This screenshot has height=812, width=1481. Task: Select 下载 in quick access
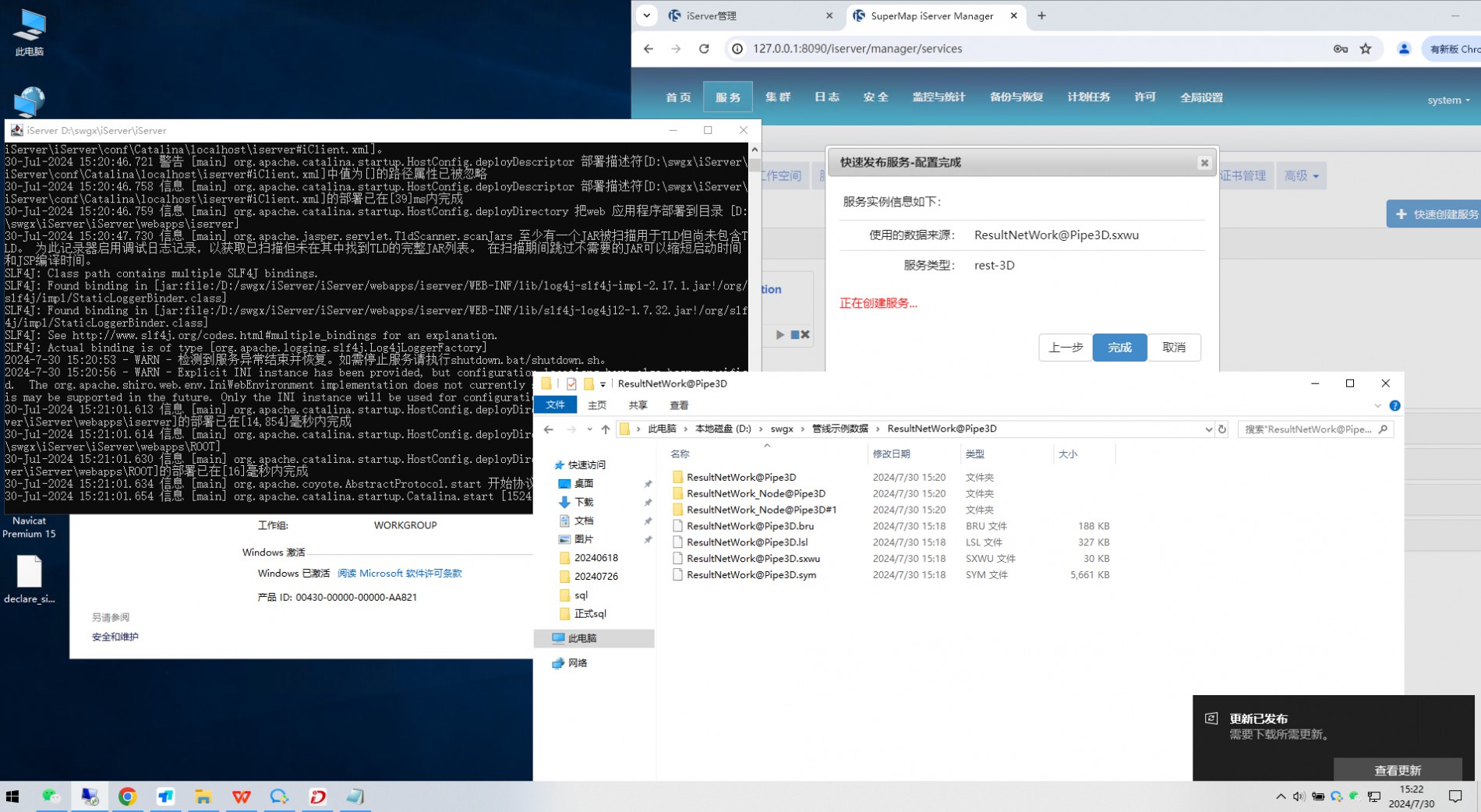[583, 503]
